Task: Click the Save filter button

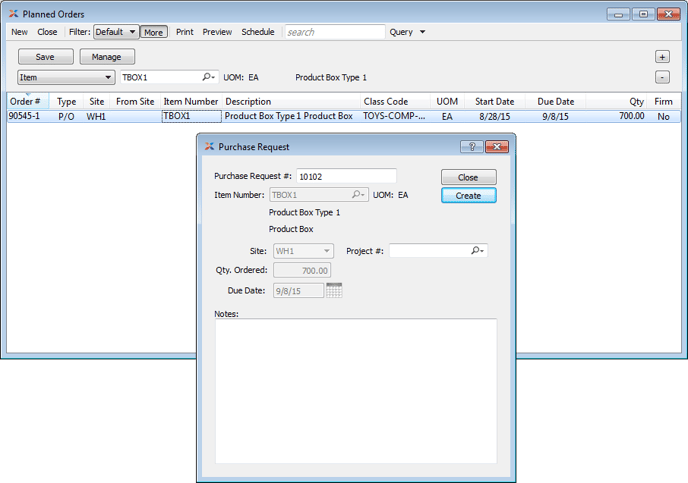Action: 45,57
